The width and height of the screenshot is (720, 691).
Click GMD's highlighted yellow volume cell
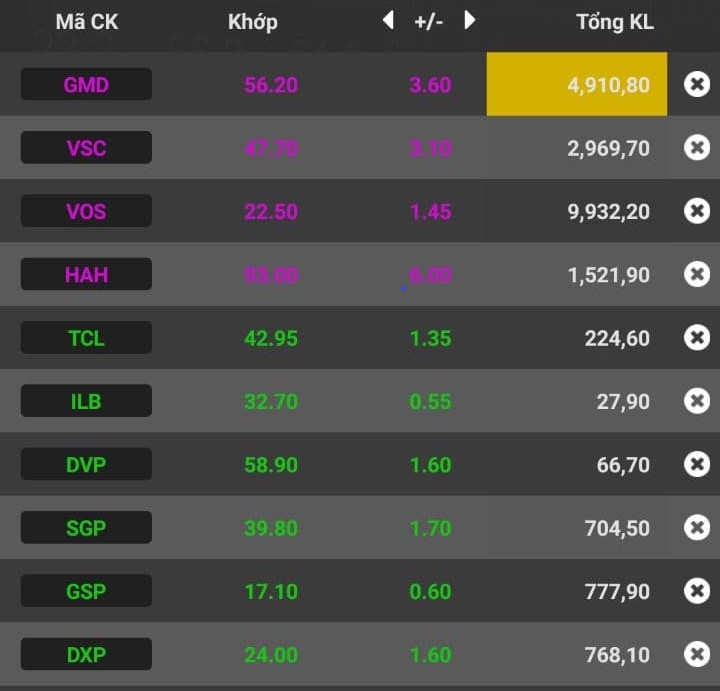[x=577, y=85]
